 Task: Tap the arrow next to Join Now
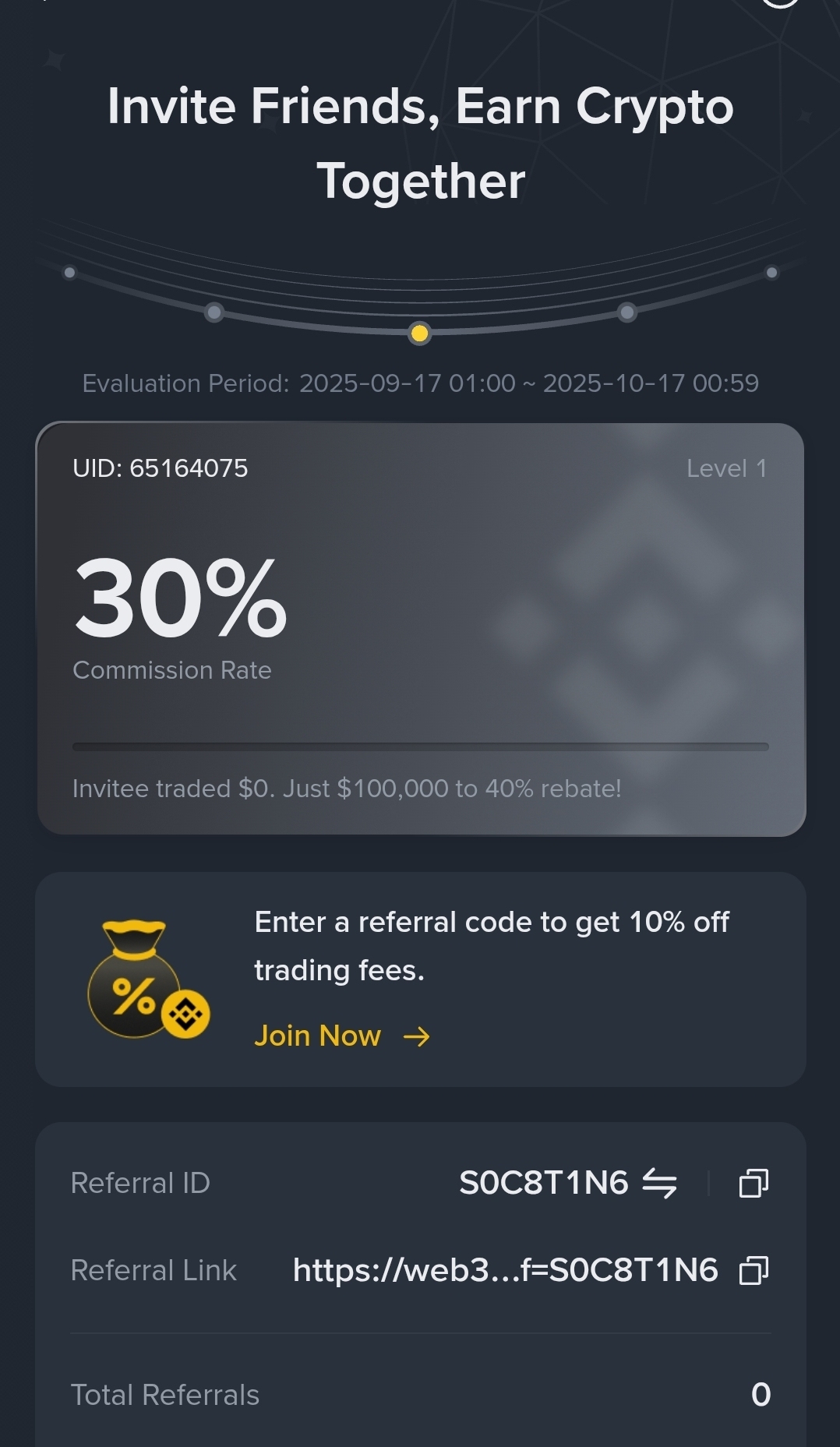[x=417, y=1036]
